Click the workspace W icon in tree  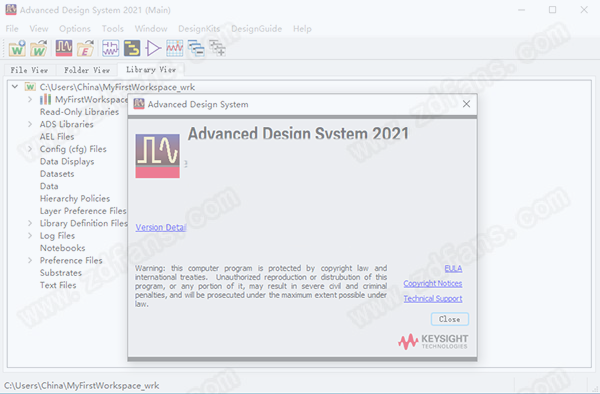pos(30,87)
